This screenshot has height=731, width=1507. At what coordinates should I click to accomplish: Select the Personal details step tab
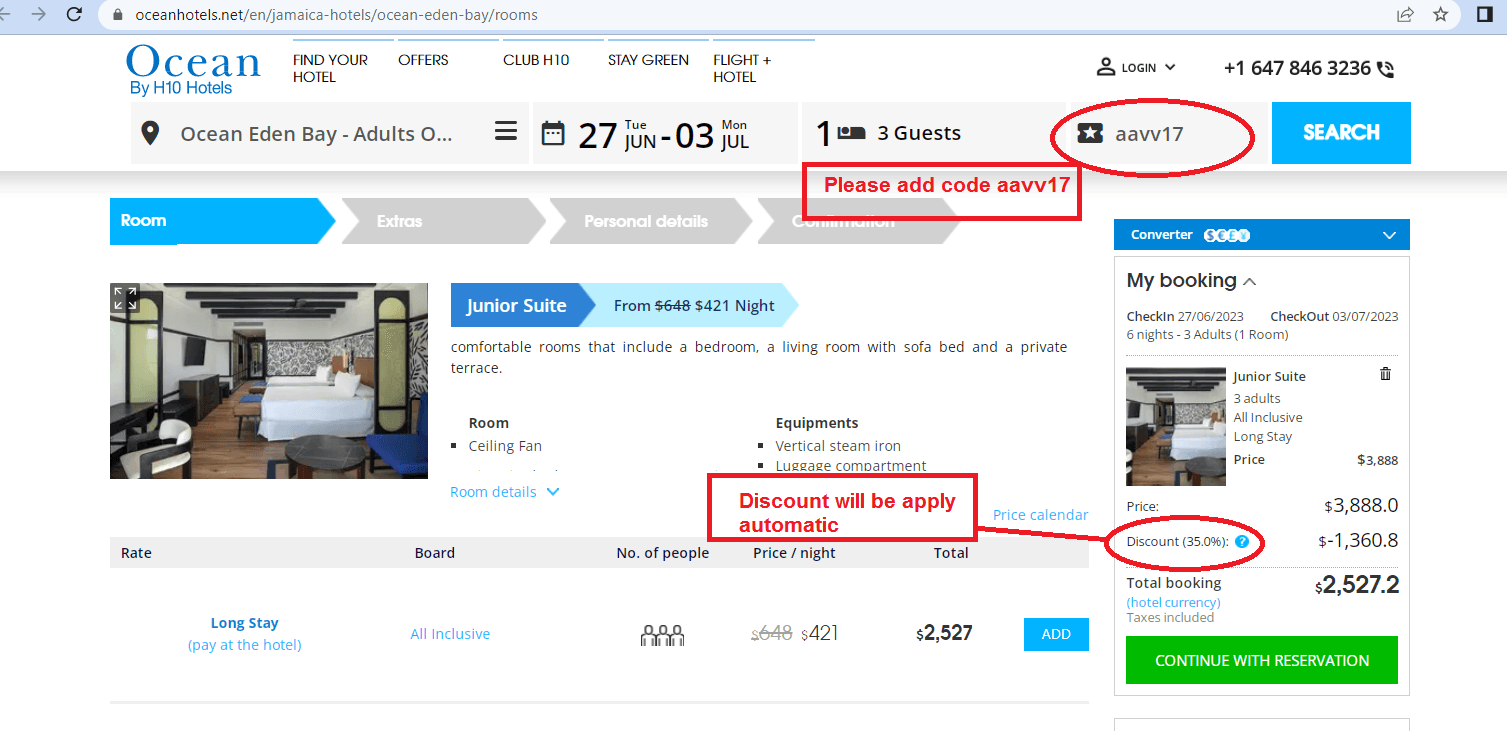(x=650, y=221)
